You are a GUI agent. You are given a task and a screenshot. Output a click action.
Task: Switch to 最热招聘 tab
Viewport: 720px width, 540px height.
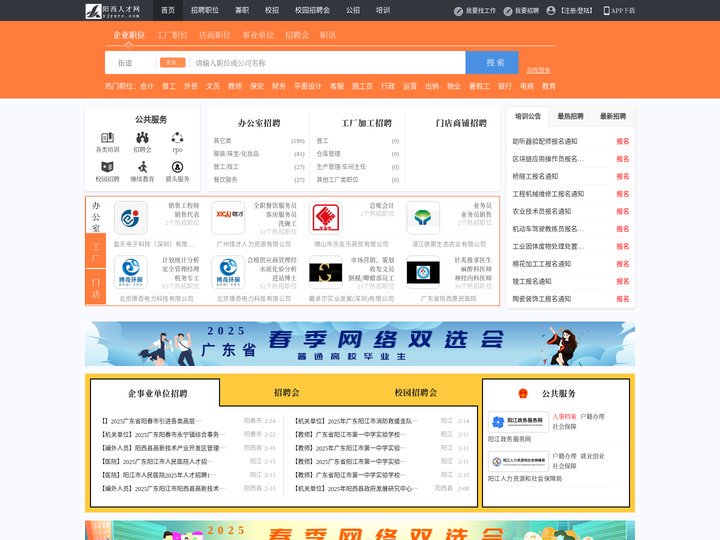tap(570, 116)
